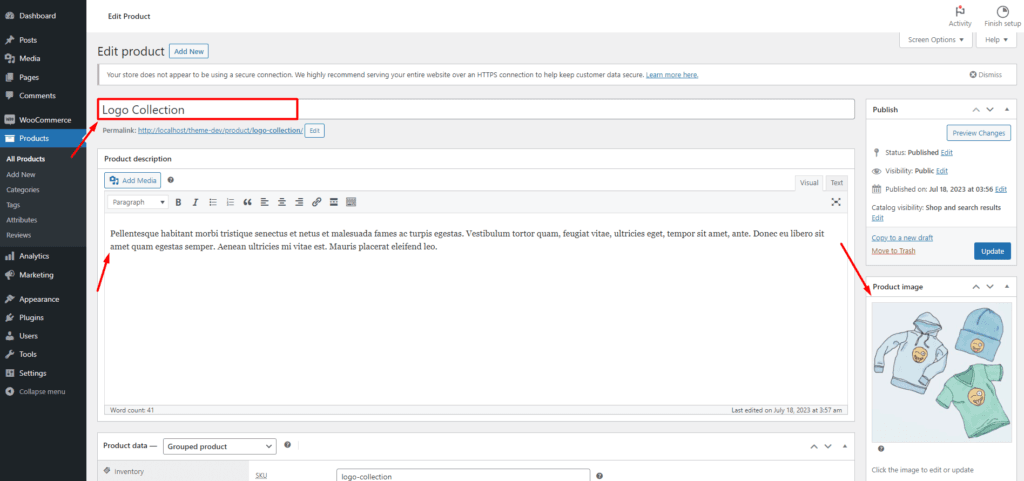
Task: Switch to the Text editor tab
Action: [836, 183]
